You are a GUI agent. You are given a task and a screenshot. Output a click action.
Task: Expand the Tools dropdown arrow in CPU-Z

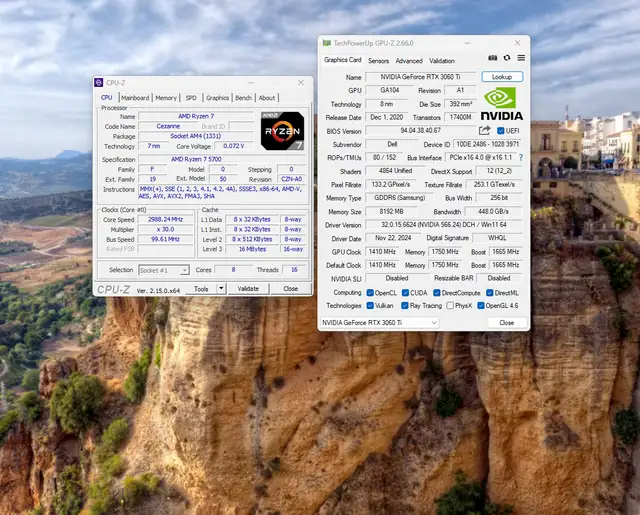(x=221, y=289)
